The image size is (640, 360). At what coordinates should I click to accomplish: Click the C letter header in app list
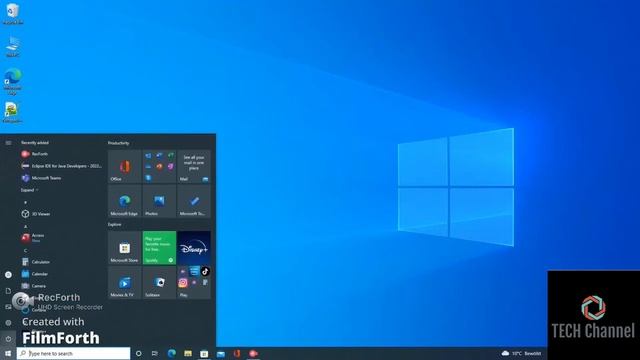click(25, 250)
